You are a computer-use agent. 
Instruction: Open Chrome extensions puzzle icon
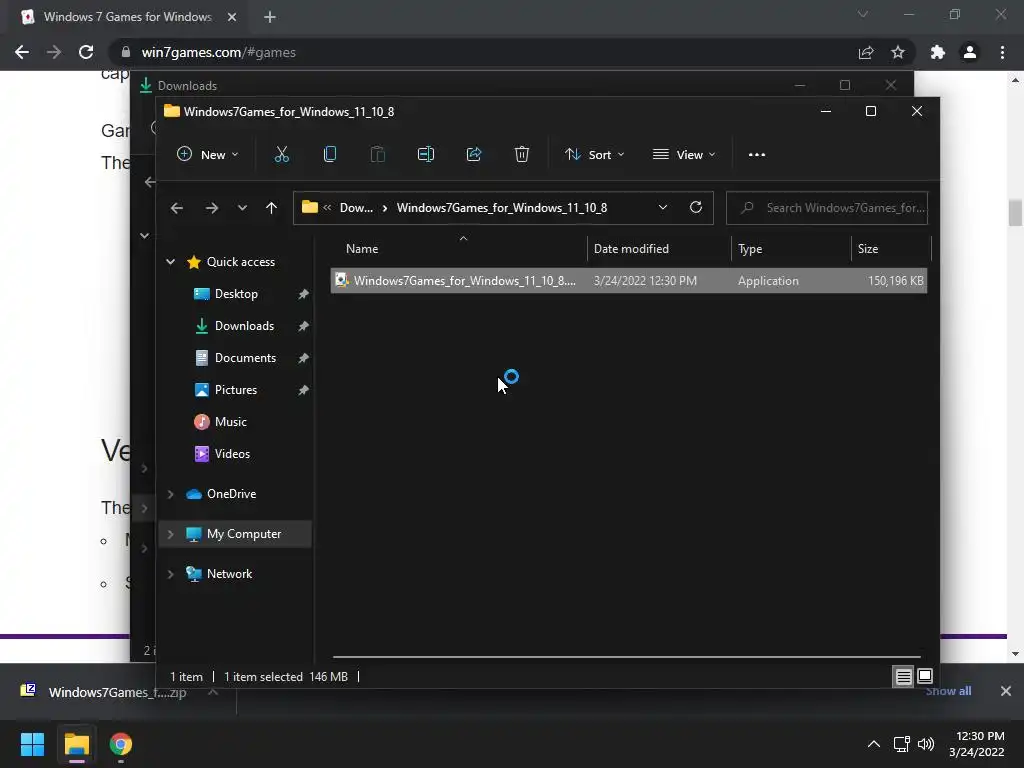pos(938,52)
